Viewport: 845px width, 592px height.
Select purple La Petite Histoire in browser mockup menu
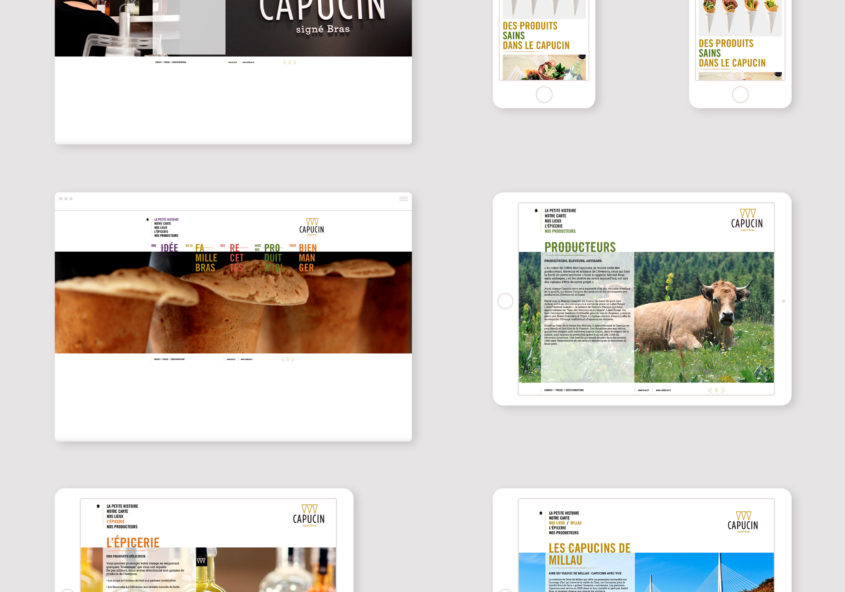(166, 220)
